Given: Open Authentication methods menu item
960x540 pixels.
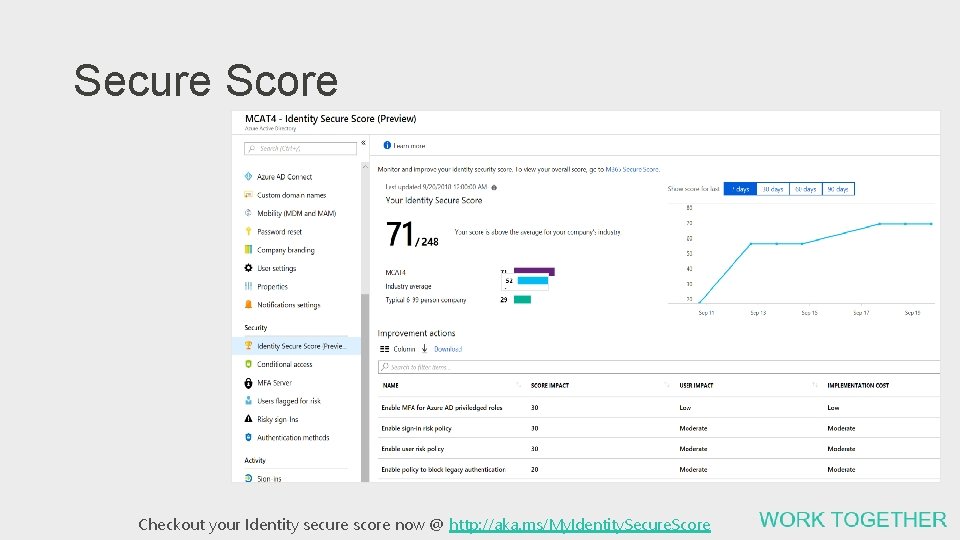Looking at the screenshot, I should pos(293,438).
